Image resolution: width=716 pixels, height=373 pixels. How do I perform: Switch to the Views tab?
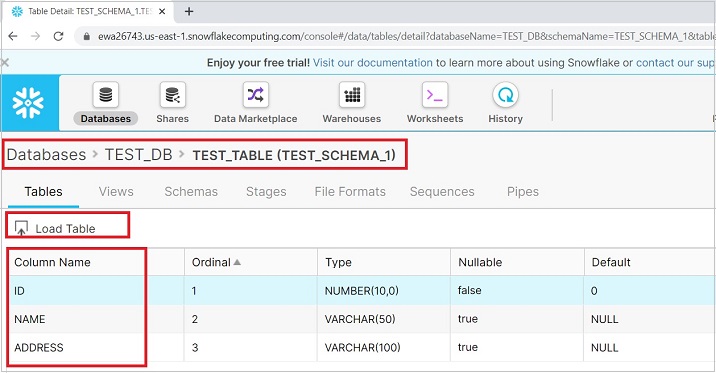tap(116, 192)
